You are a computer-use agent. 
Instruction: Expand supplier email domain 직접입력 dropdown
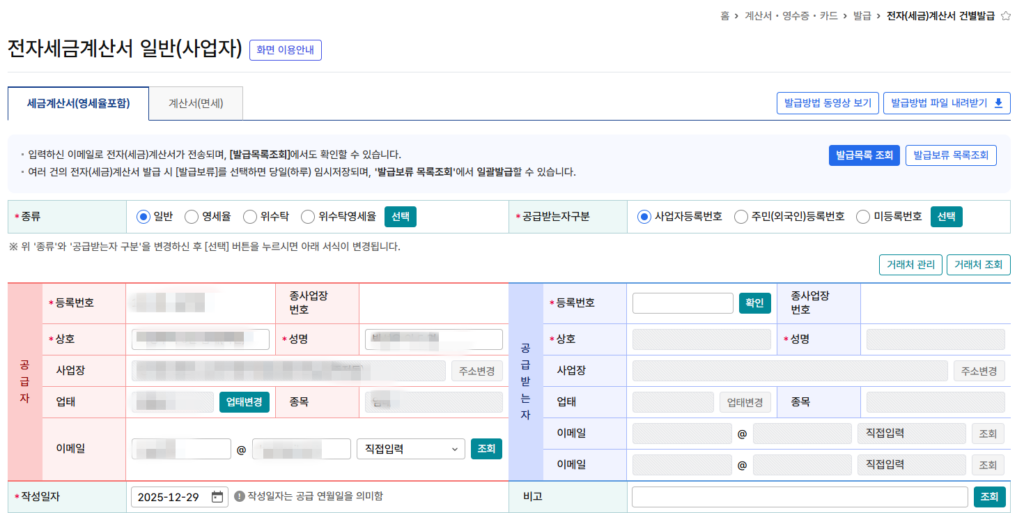click(410, 449)
